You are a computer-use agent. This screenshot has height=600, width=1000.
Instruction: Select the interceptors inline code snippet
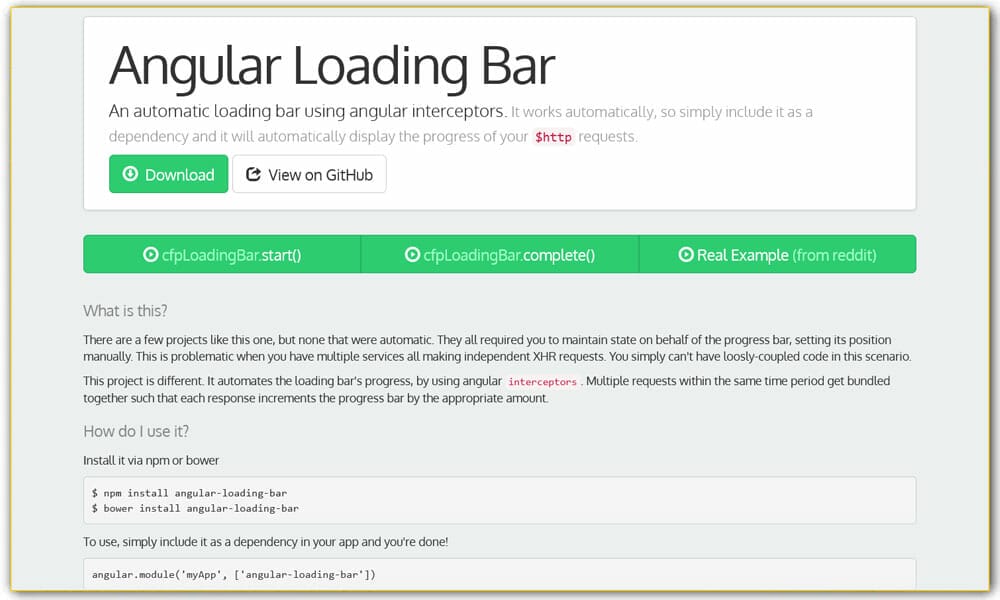pos(542,381)
